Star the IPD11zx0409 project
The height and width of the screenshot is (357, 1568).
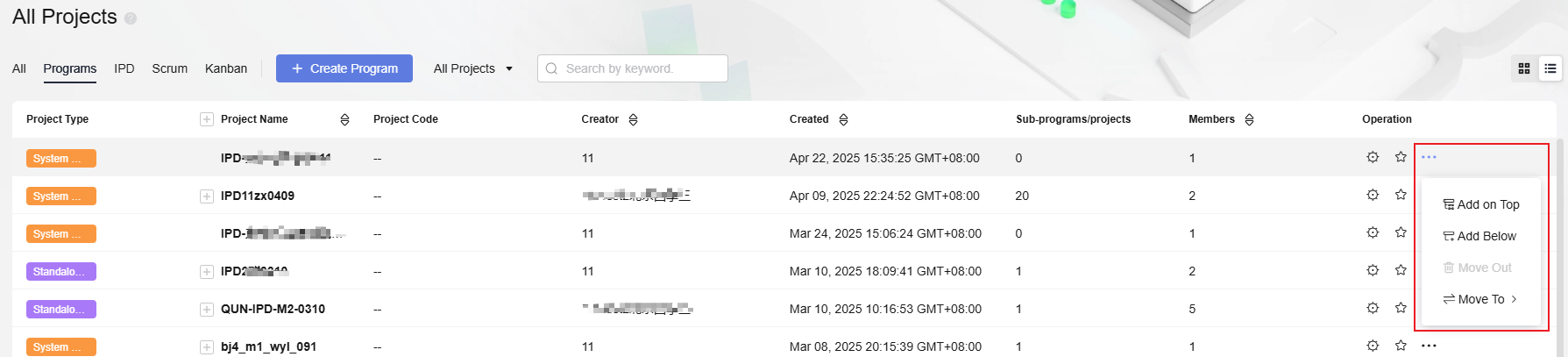coord(1401,195)
